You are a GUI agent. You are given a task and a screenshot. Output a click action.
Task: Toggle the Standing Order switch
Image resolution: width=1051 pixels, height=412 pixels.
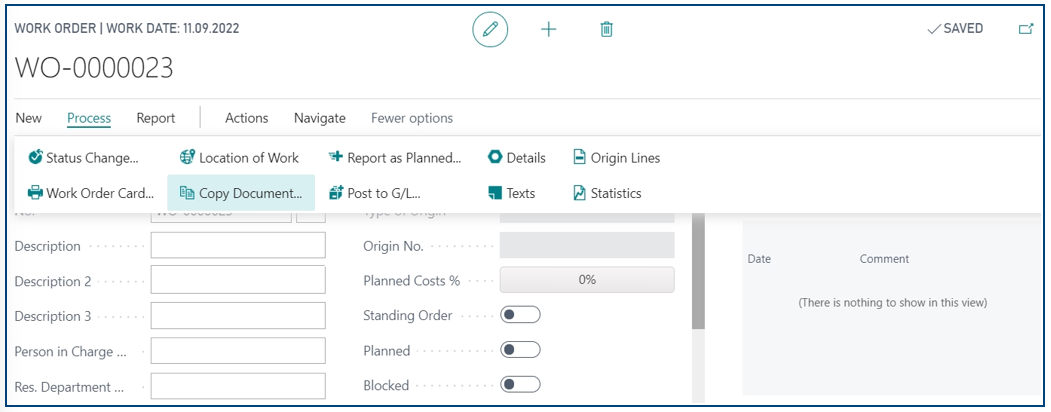(520, 315)
